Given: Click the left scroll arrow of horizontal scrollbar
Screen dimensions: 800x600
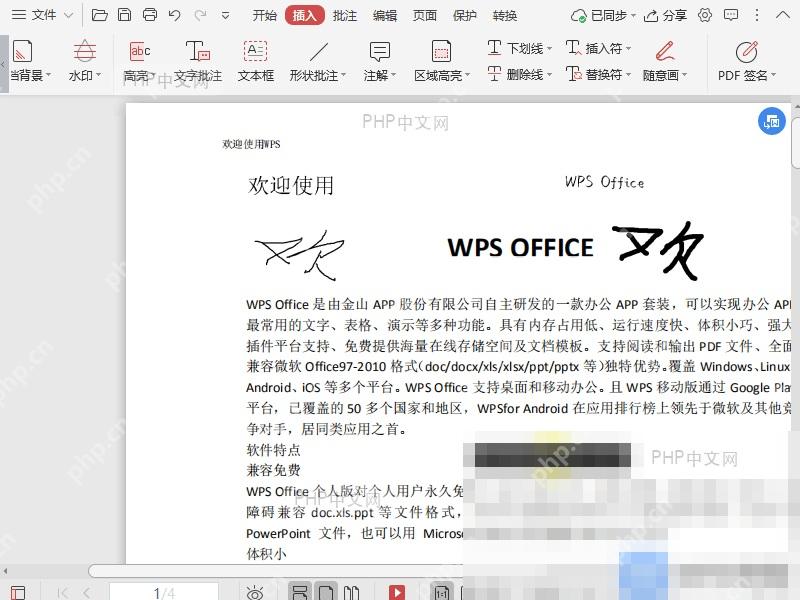Looking at the screenshot, I should (x=5, y=571).
